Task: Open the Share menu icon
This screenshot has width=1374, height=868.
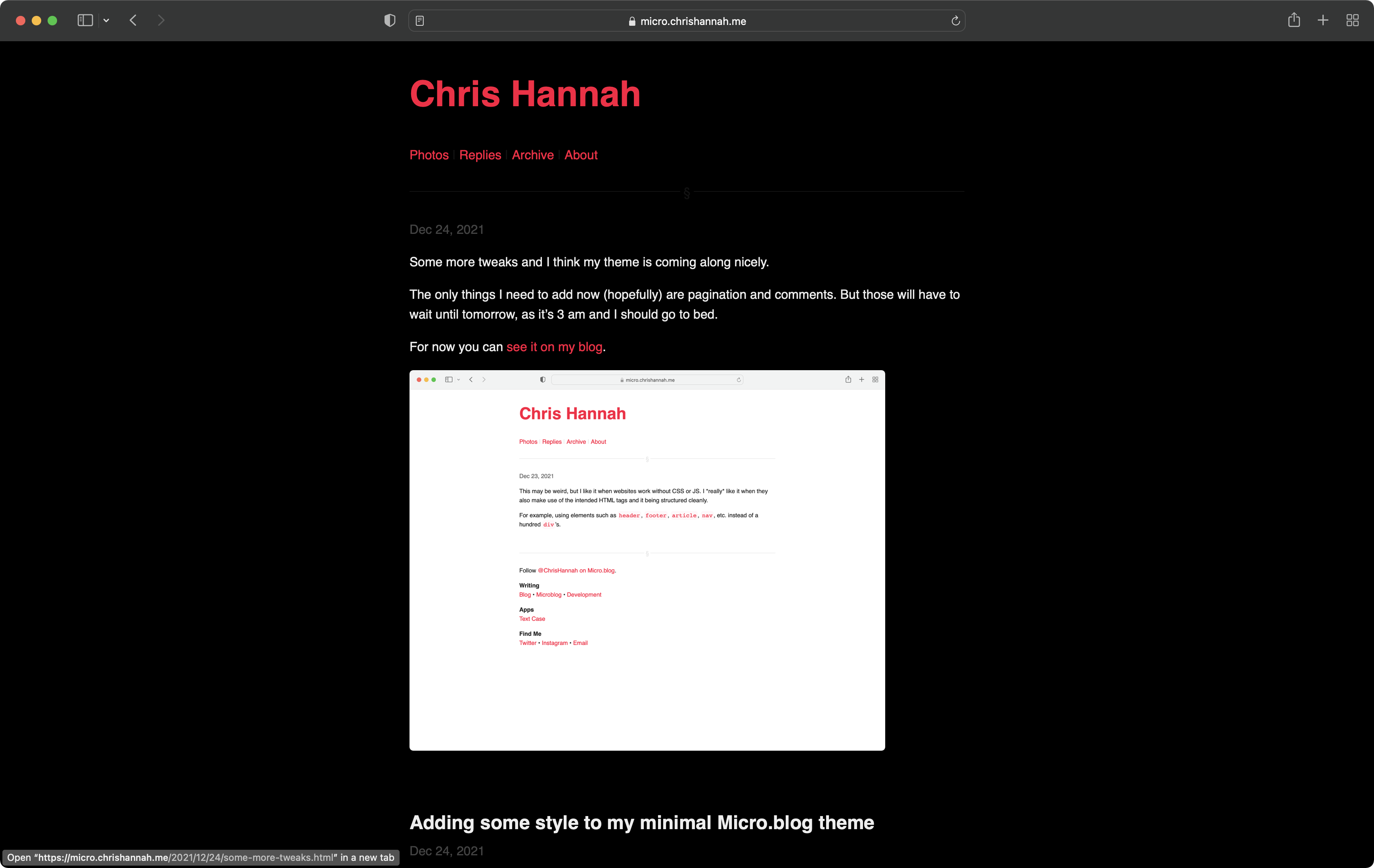Action: point(1294,21)
